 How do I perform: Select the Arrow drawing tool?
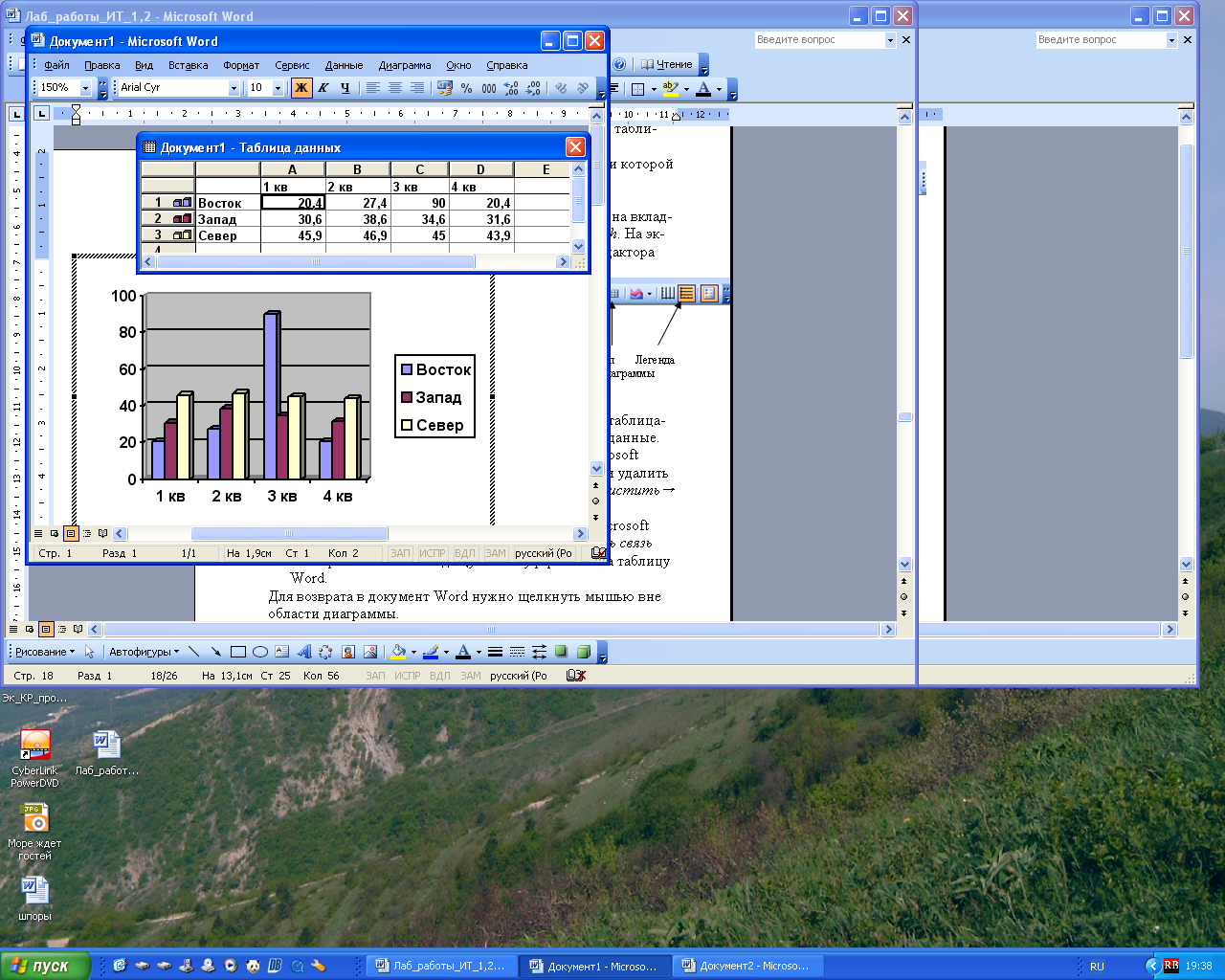[x=215, y=652]
